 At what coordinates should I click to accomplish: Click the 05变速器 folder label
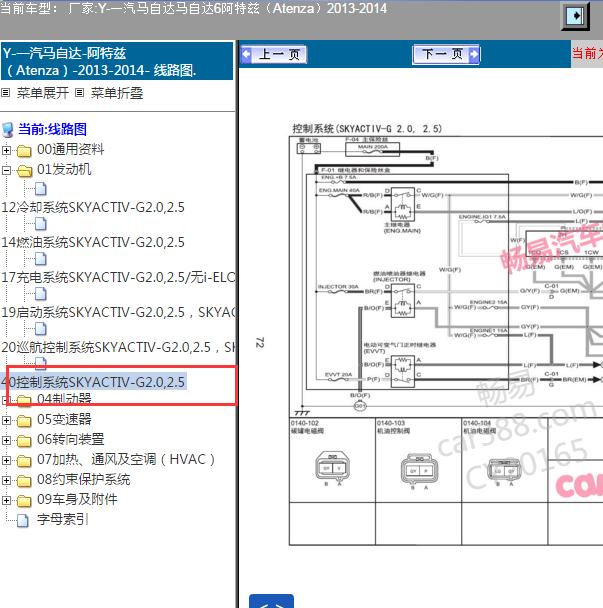point(64,419)
